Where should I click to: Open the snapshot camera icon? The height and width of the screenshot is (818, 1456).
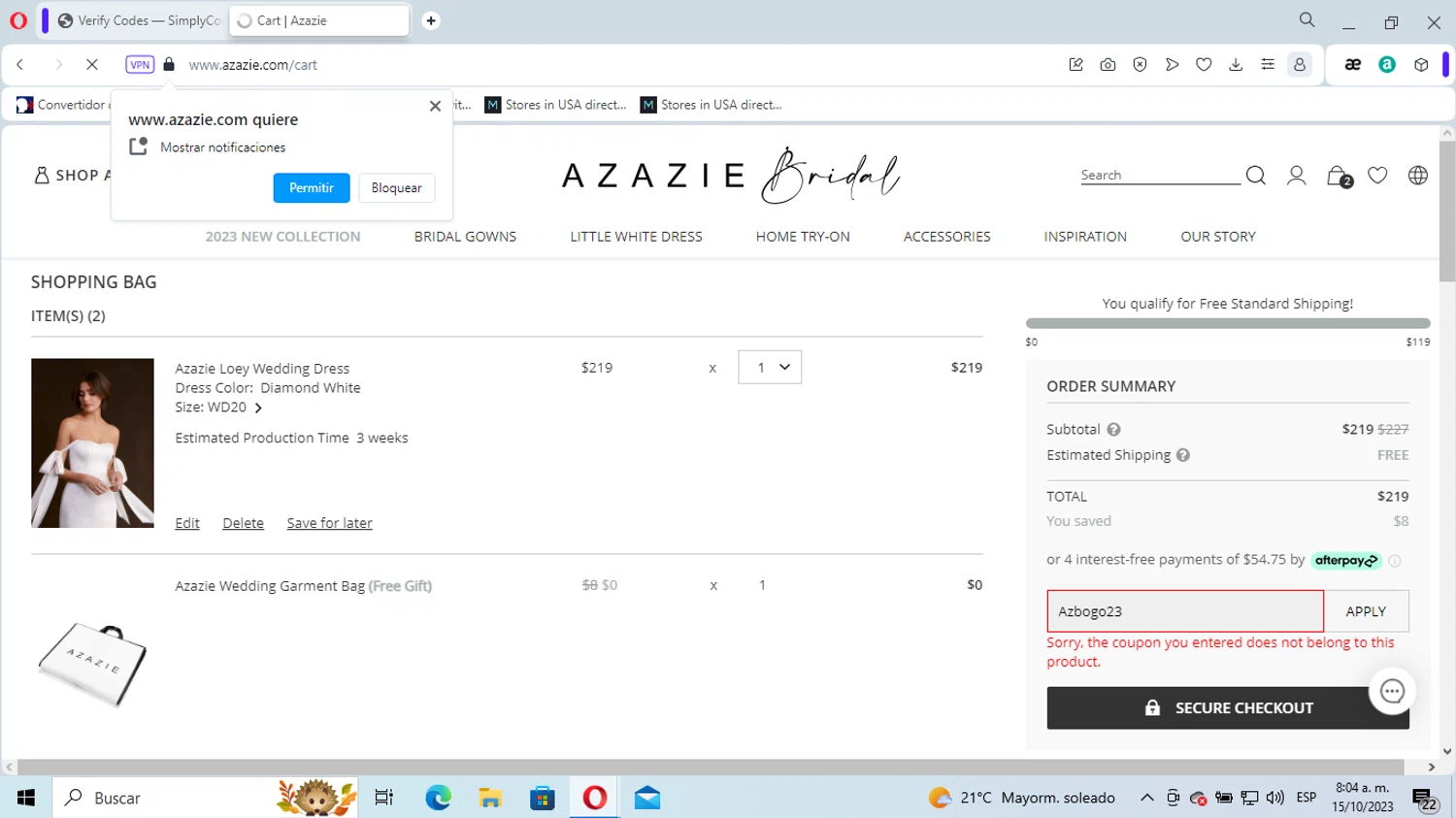1108,65
